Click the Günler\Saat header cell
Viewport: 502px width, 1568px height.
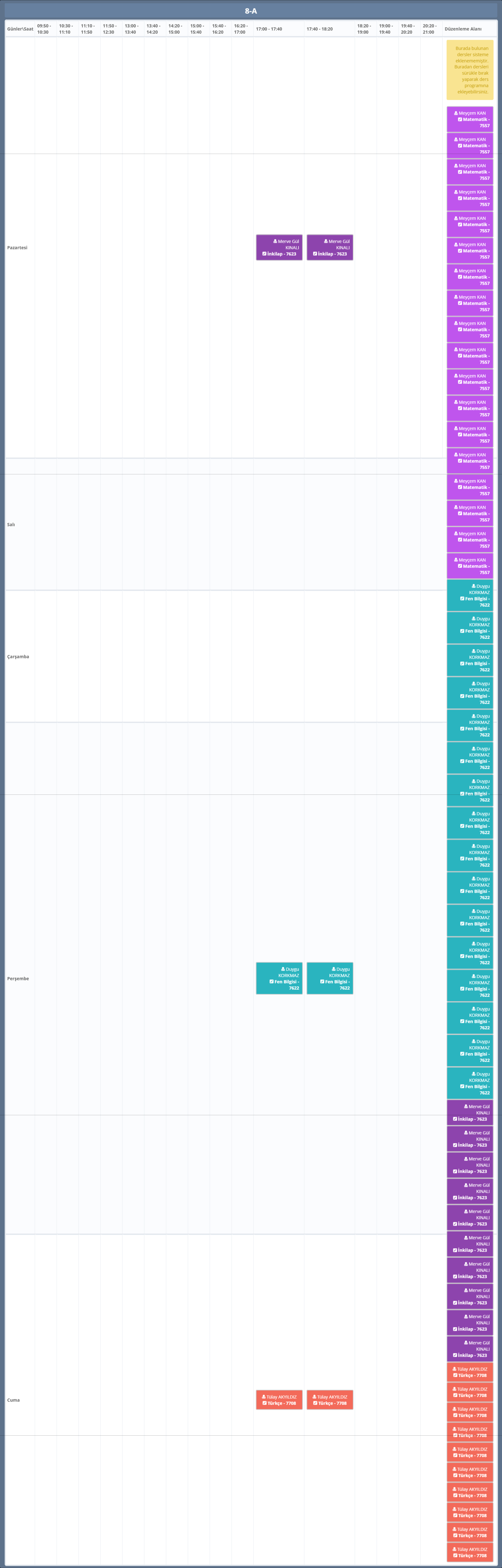click(x=20, y=29)
